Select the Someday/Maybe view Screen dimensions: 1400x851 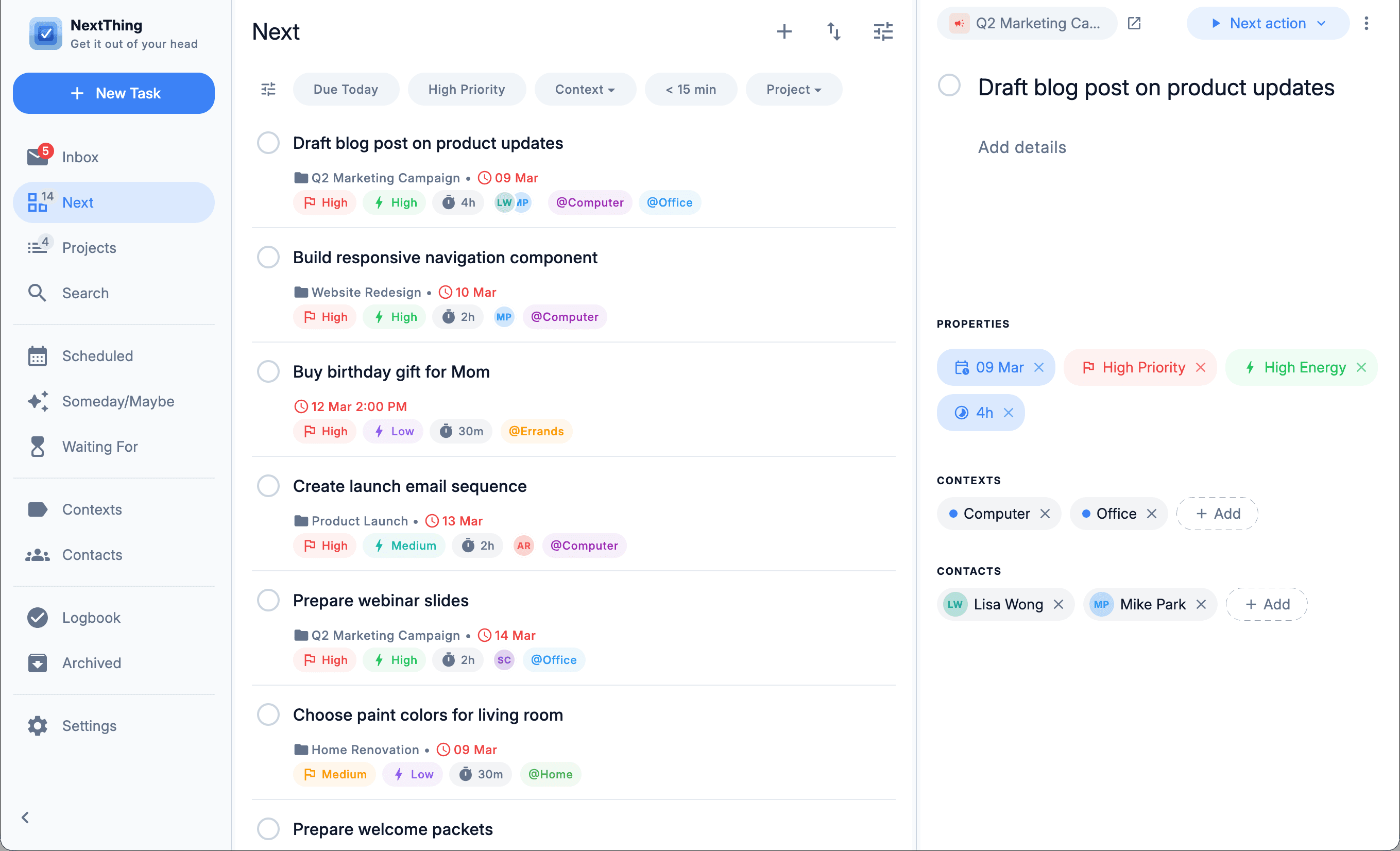point(117,401)
